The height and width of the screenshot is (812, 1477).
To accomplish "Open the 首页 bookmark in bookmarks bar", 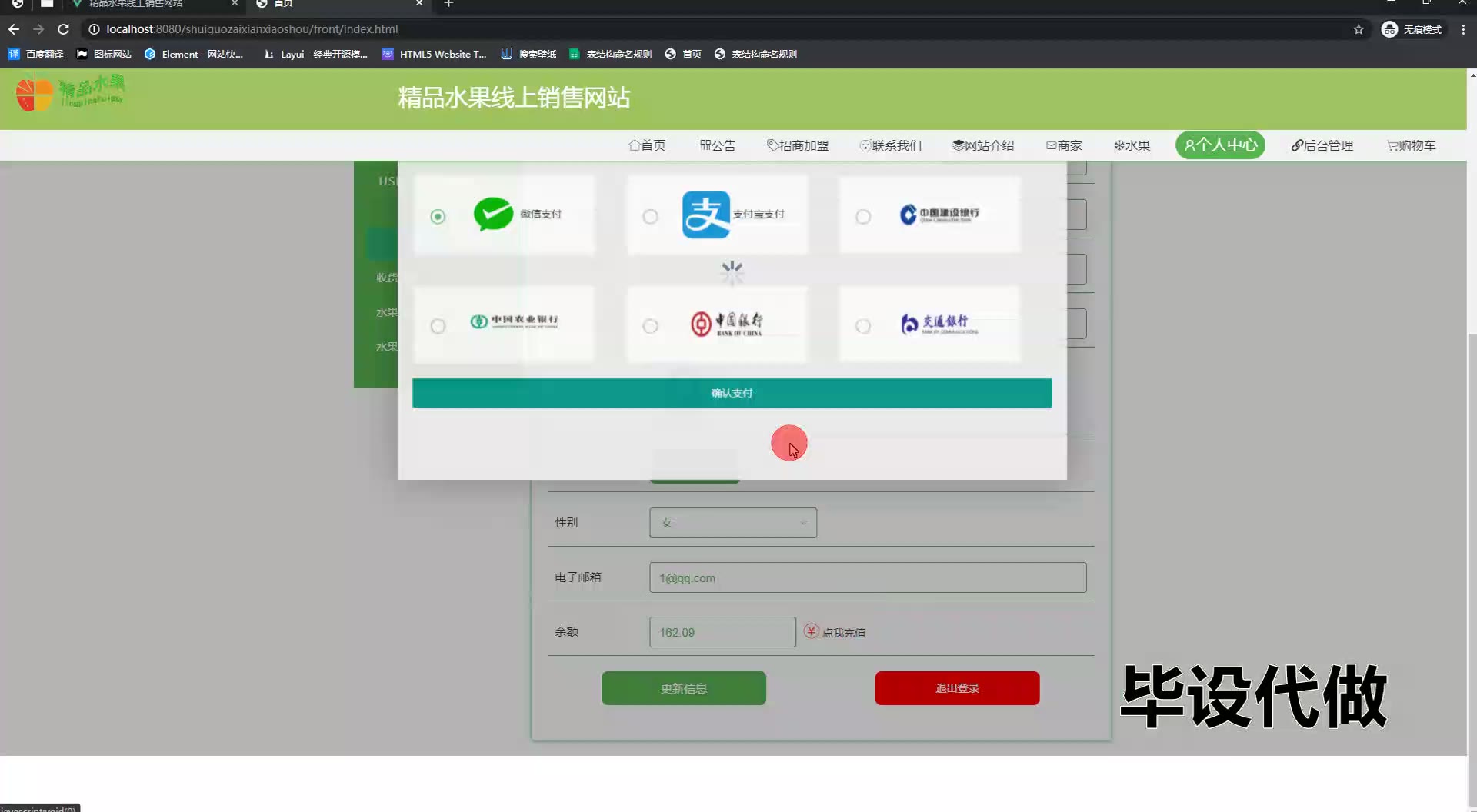I will 683,54.
